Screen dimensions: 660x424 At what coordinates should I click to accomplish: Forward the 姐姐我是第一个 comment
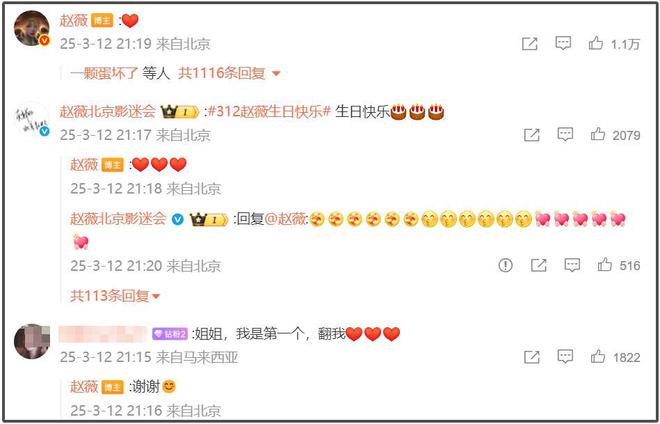click(532, 357)
